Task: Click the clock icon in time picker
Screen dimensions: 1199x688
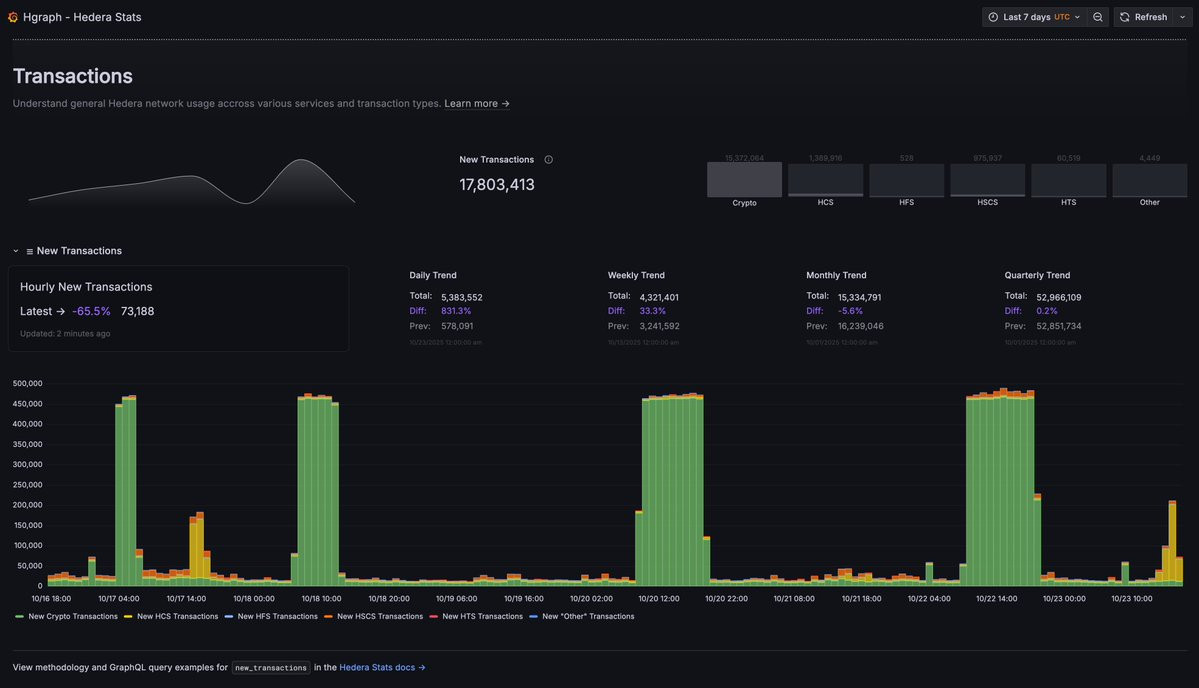Action: 993,17
